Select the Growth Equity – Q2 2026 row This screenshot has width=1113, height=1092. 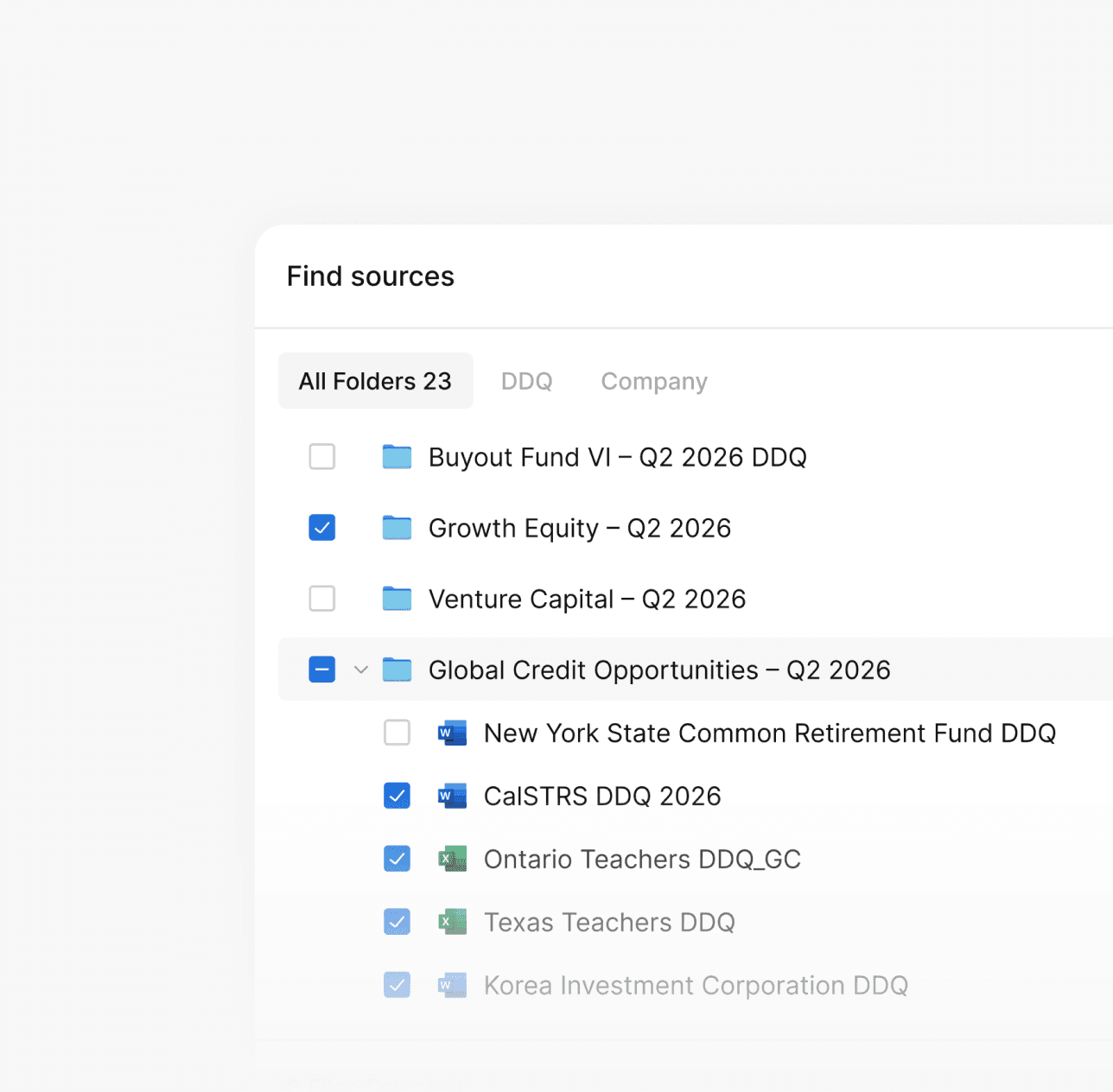point(696,528)
